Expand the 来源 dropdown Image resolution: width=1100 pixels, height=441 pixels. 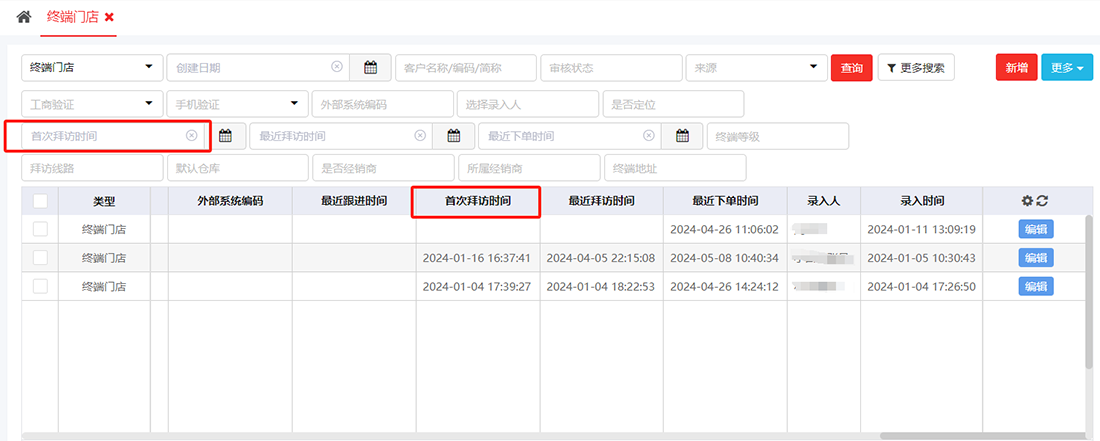(x=754, y=68)
